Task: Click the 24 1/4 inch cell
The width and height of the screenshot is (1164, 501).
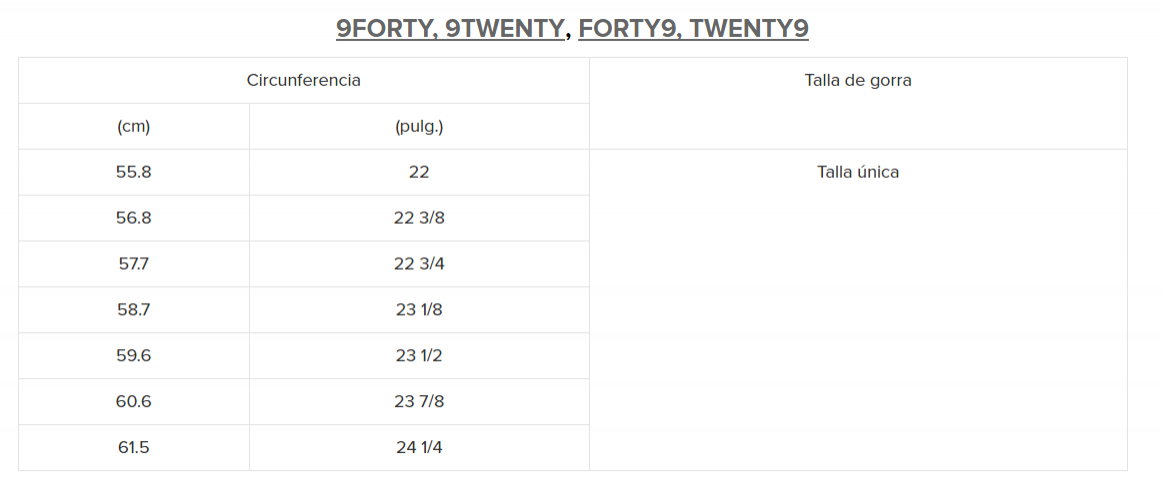Action: click(419, 448)
